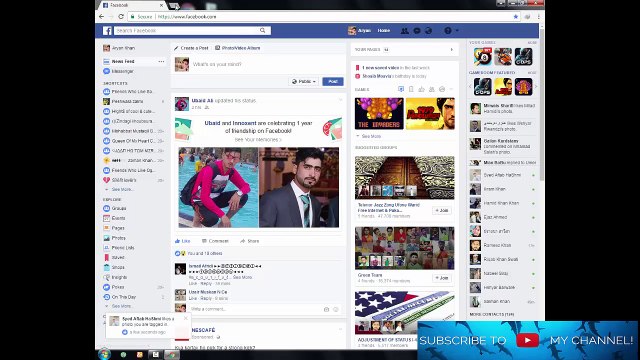Select Create a Post tab
Screen dimensions: 640x360
(191, 48)
